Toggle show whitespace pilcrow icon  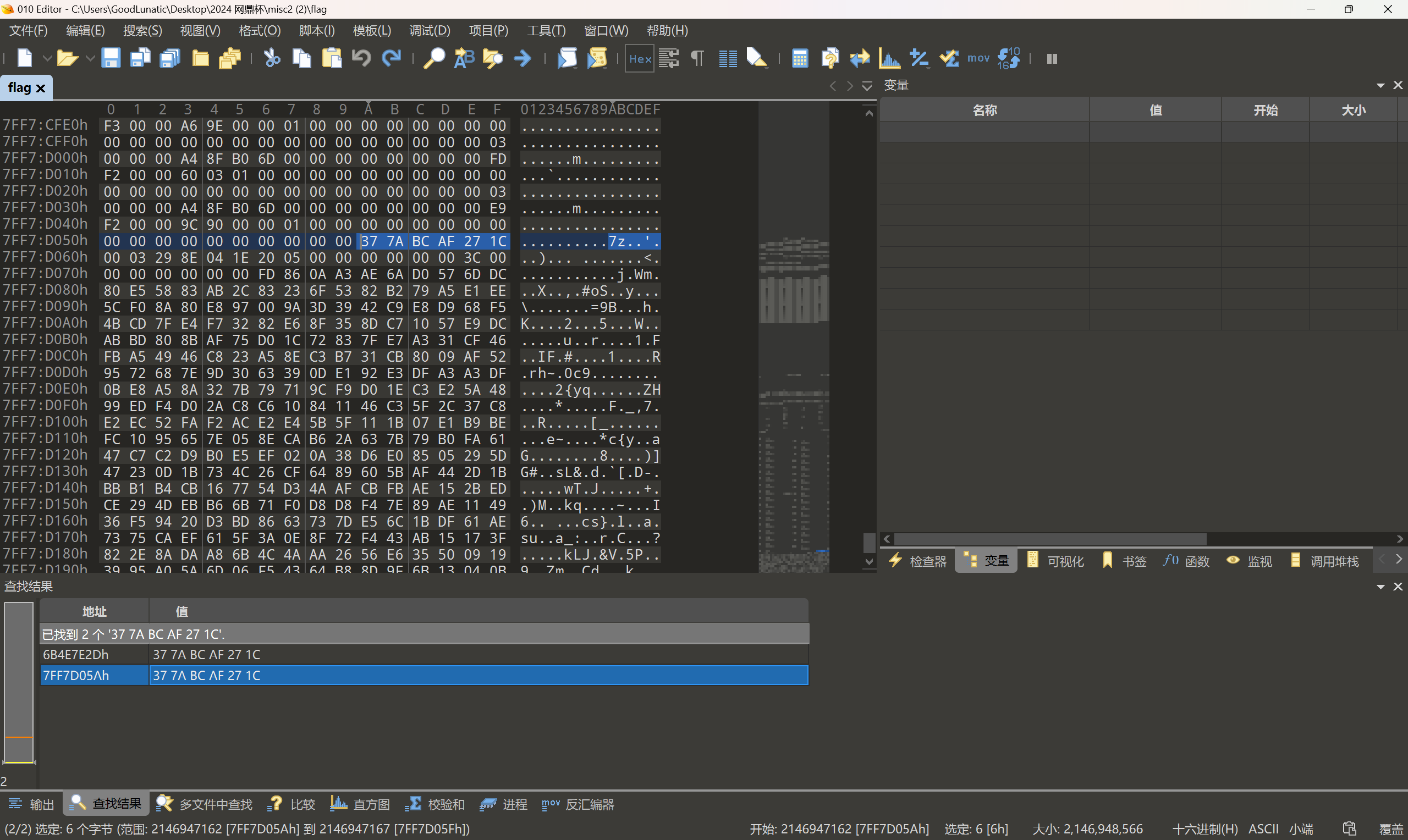pos(697,58)
